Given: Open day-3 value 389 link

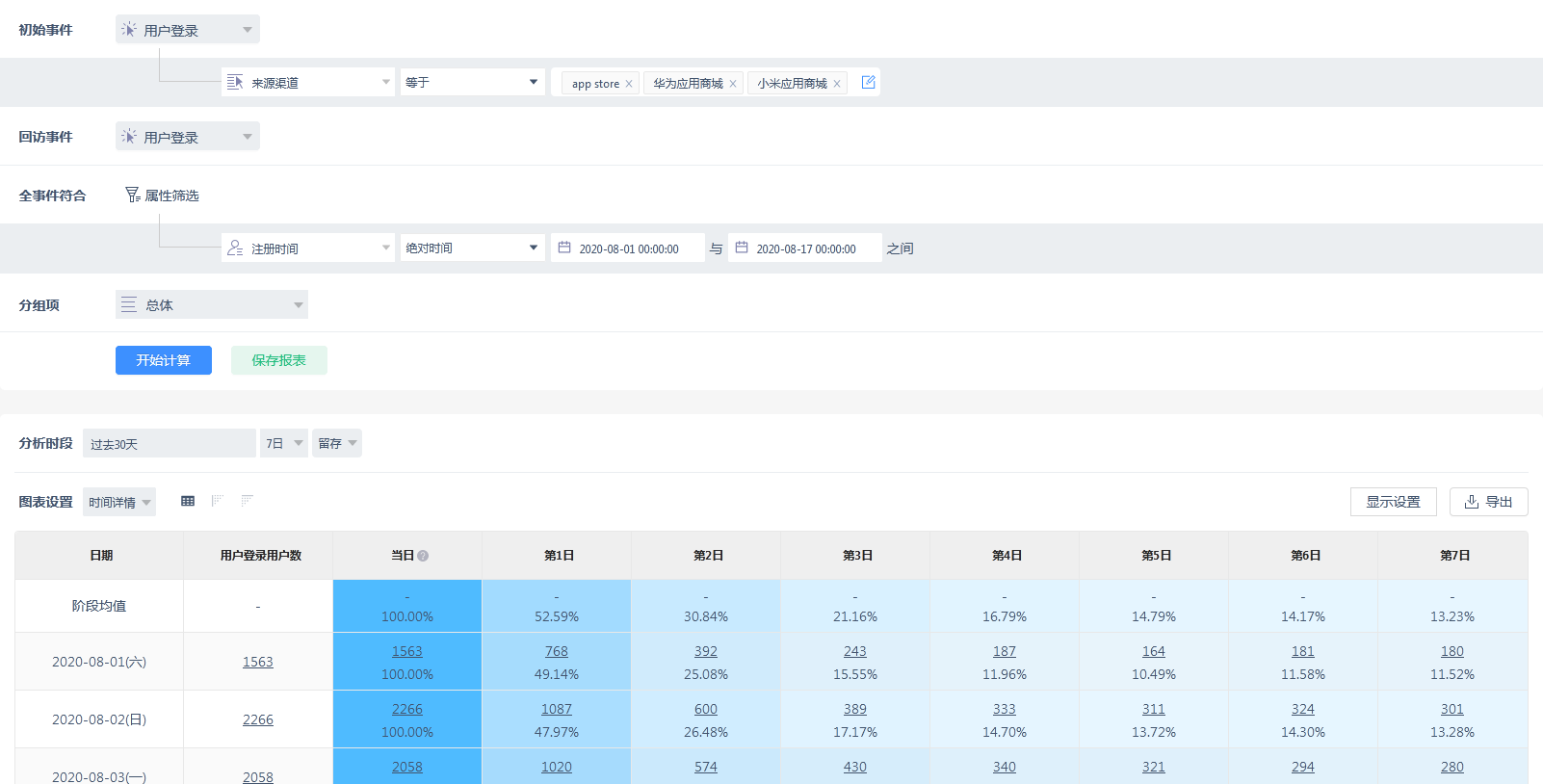Looking at the screenshot, I should [x=855, y=709].
